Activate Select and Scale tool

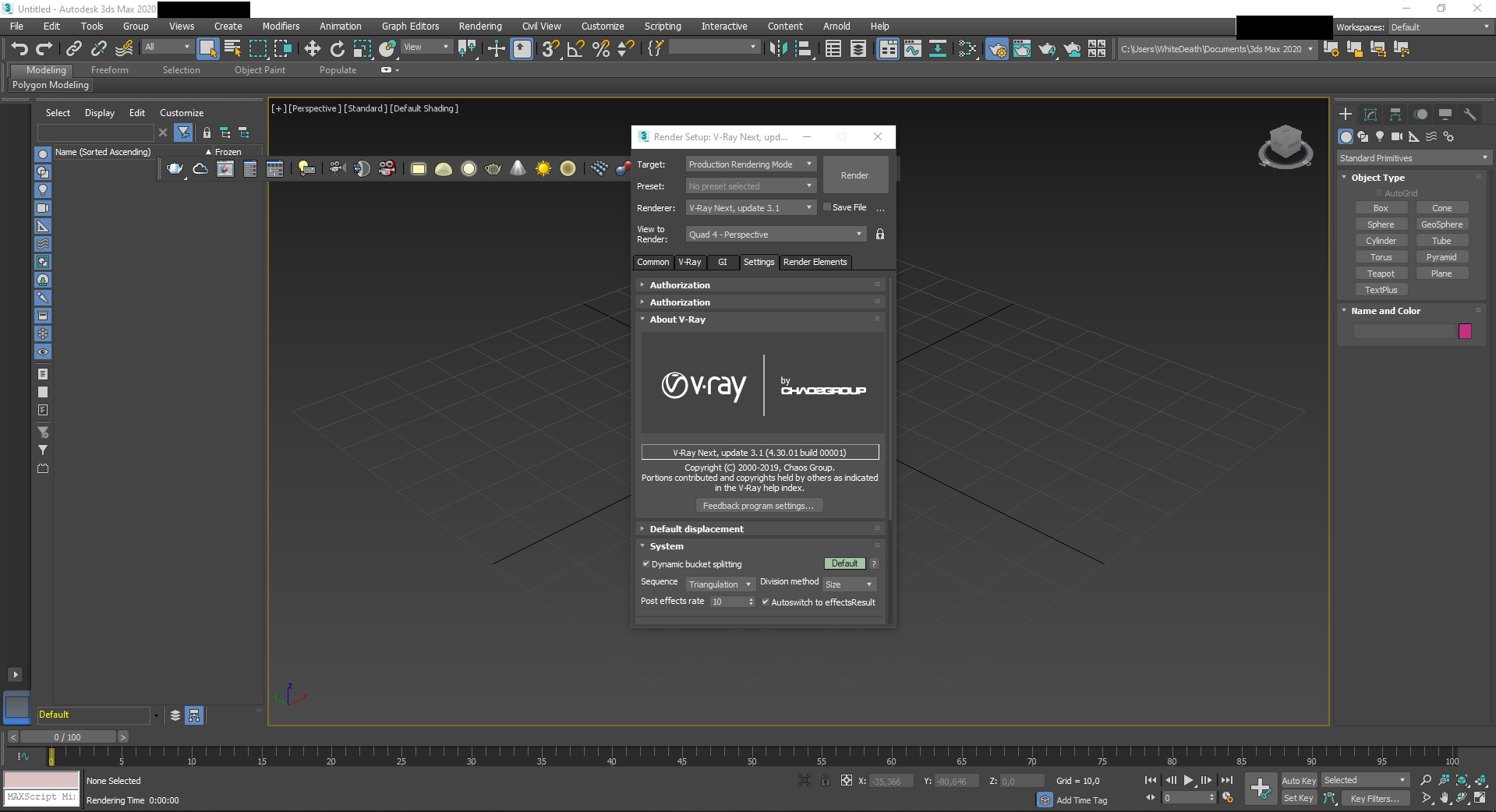tap(363, 49)
